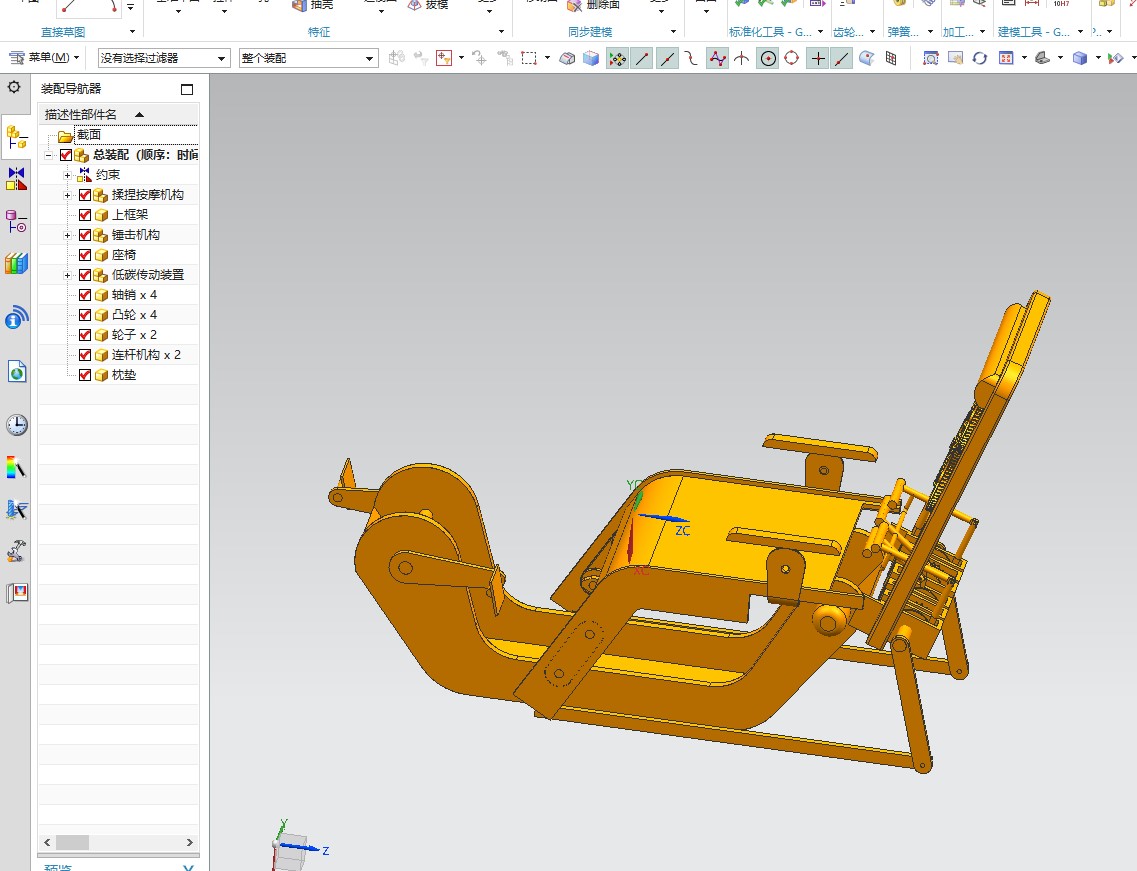Uncheck the 锤击机构 checkbox
The image size is (1137, 871).
coord(85,235)
